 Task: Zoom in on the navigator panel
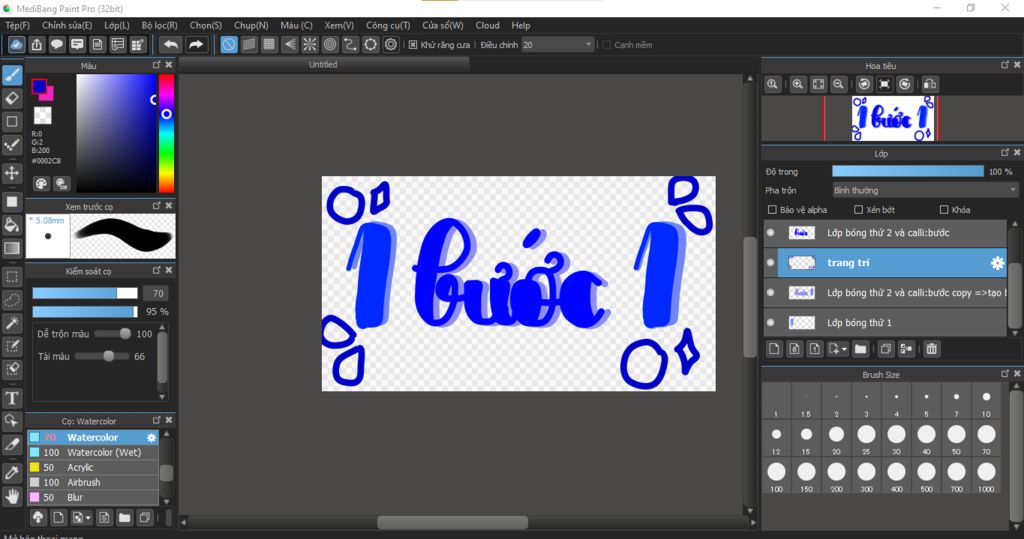(x=797, y=84)
